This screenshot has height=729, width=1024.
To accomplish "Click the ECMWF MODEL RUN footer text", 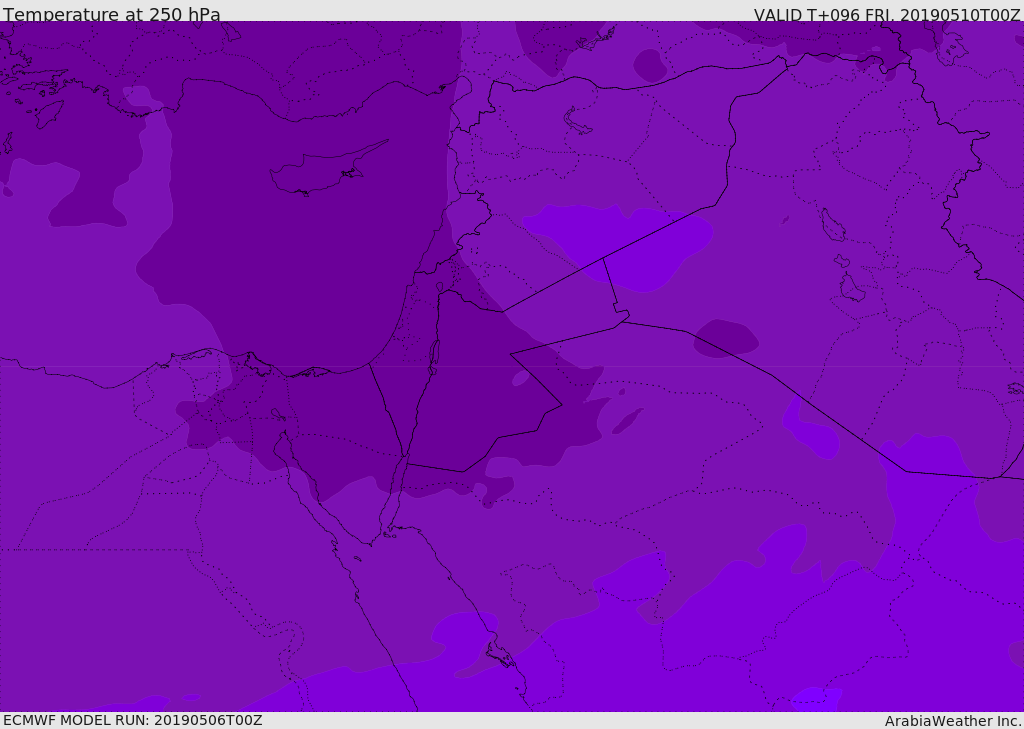I will (x=133, y=720).
